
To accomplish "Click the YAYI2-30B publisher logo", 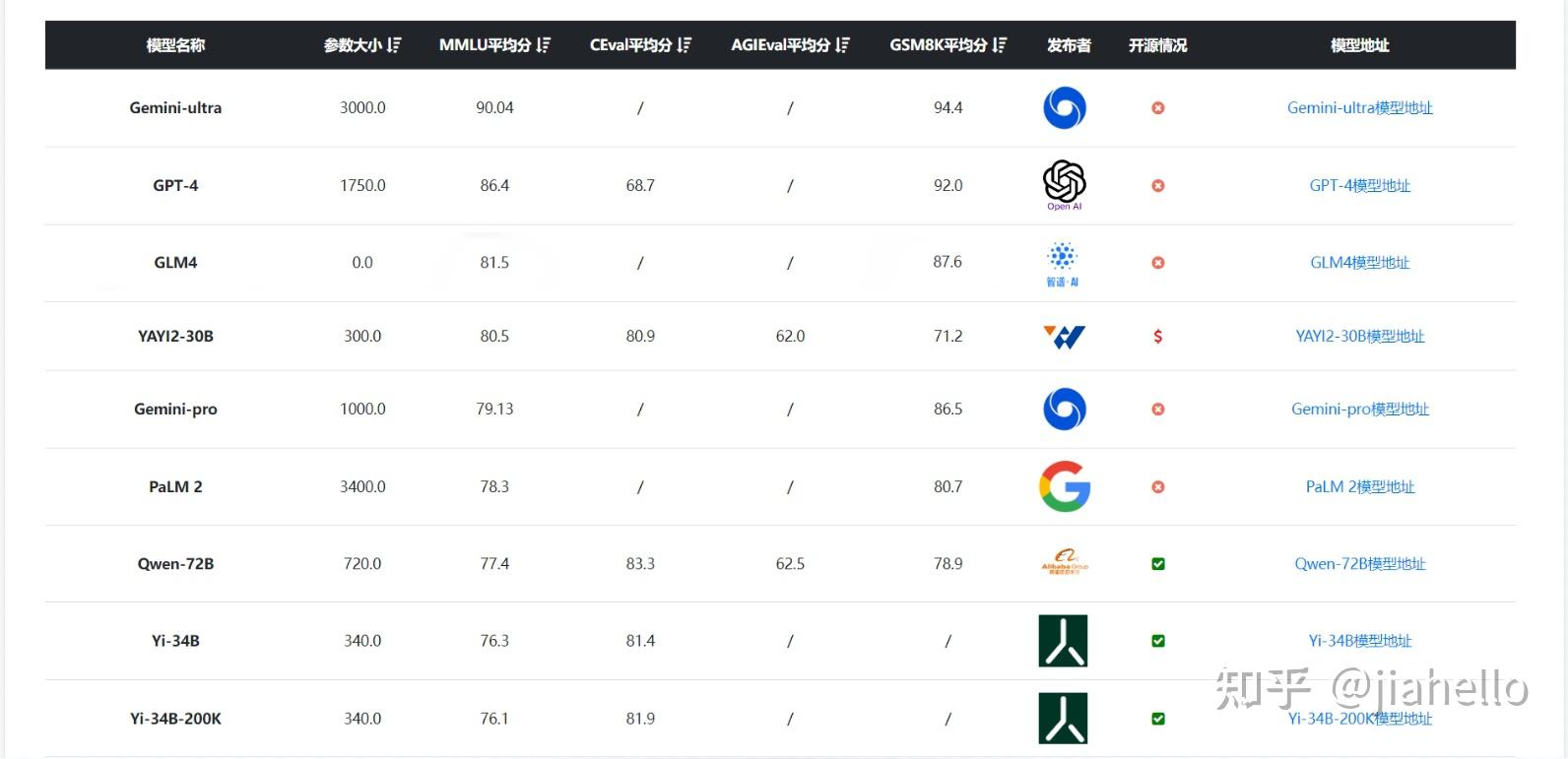I will coord(1064,337).
